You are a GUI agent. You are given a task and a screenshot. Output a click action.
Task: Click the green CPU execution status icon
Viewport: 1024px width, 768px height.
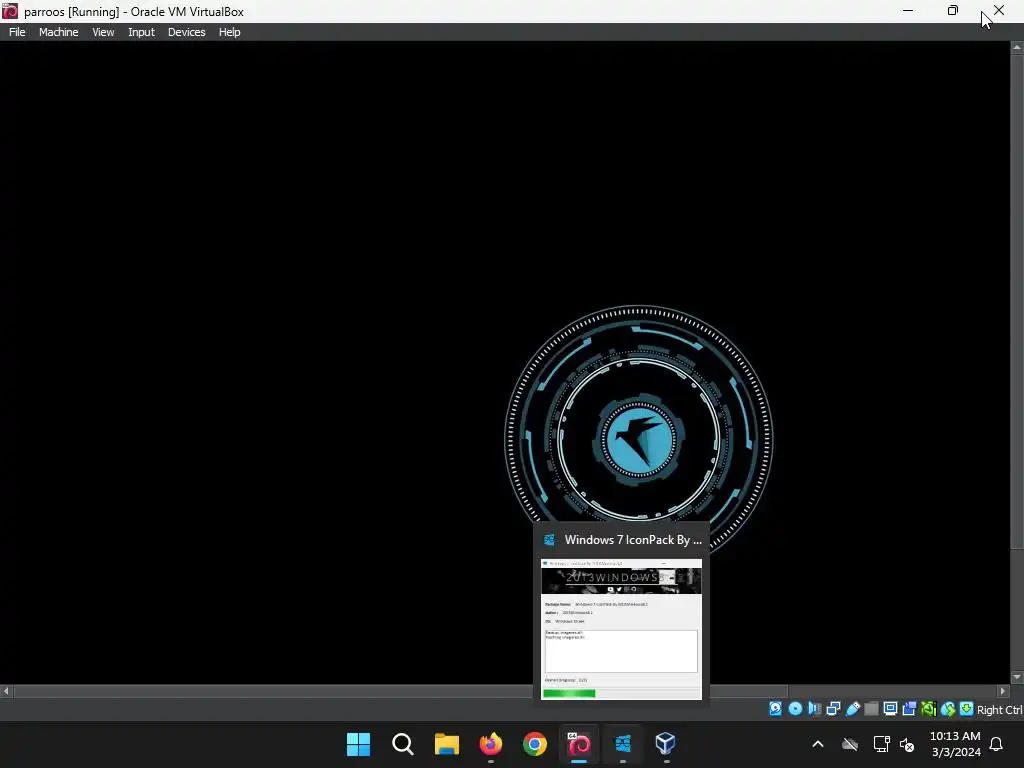(x=928, y=709)
